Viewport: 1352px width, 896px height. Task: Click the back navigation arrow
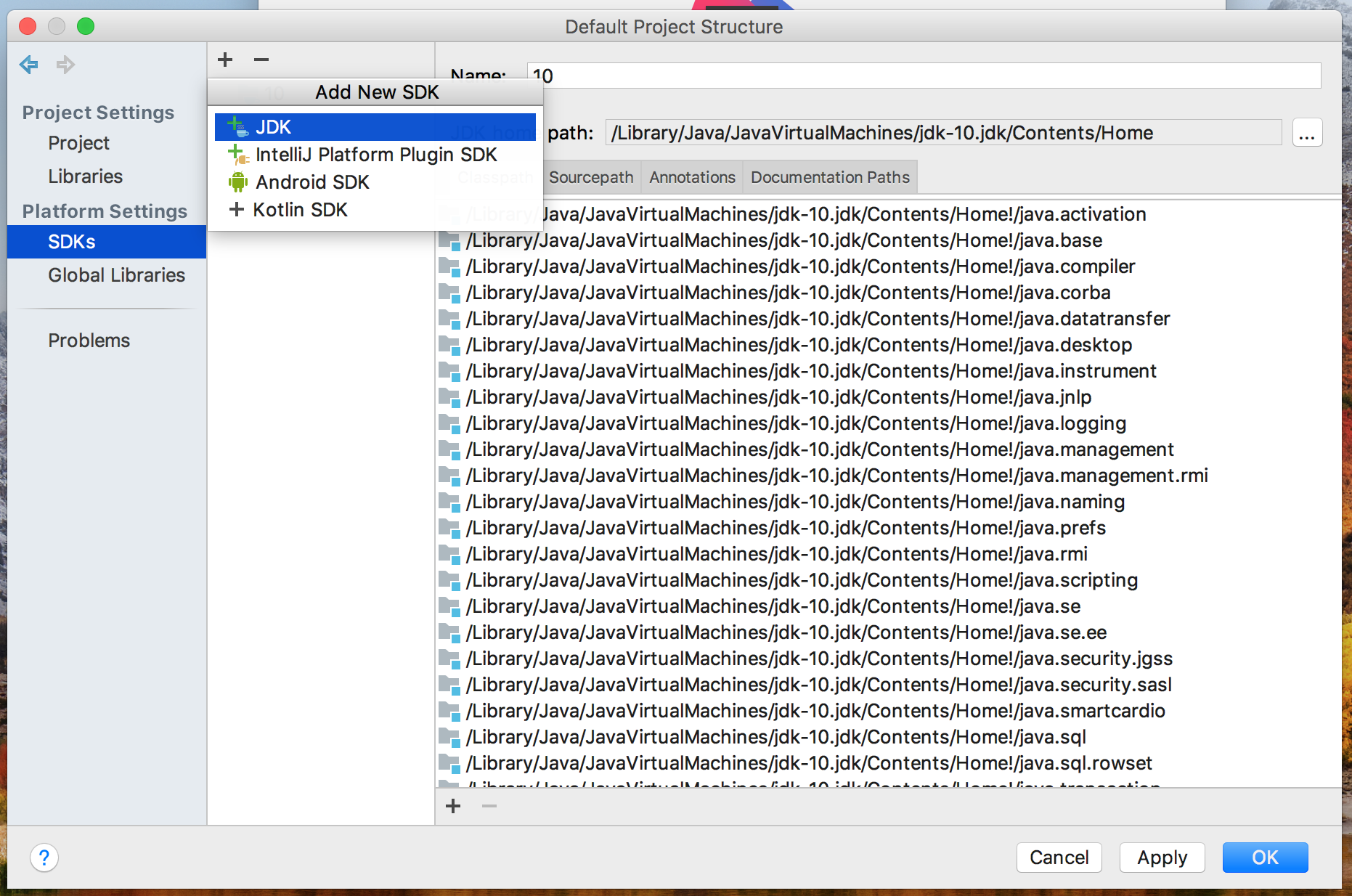[29, 65]
